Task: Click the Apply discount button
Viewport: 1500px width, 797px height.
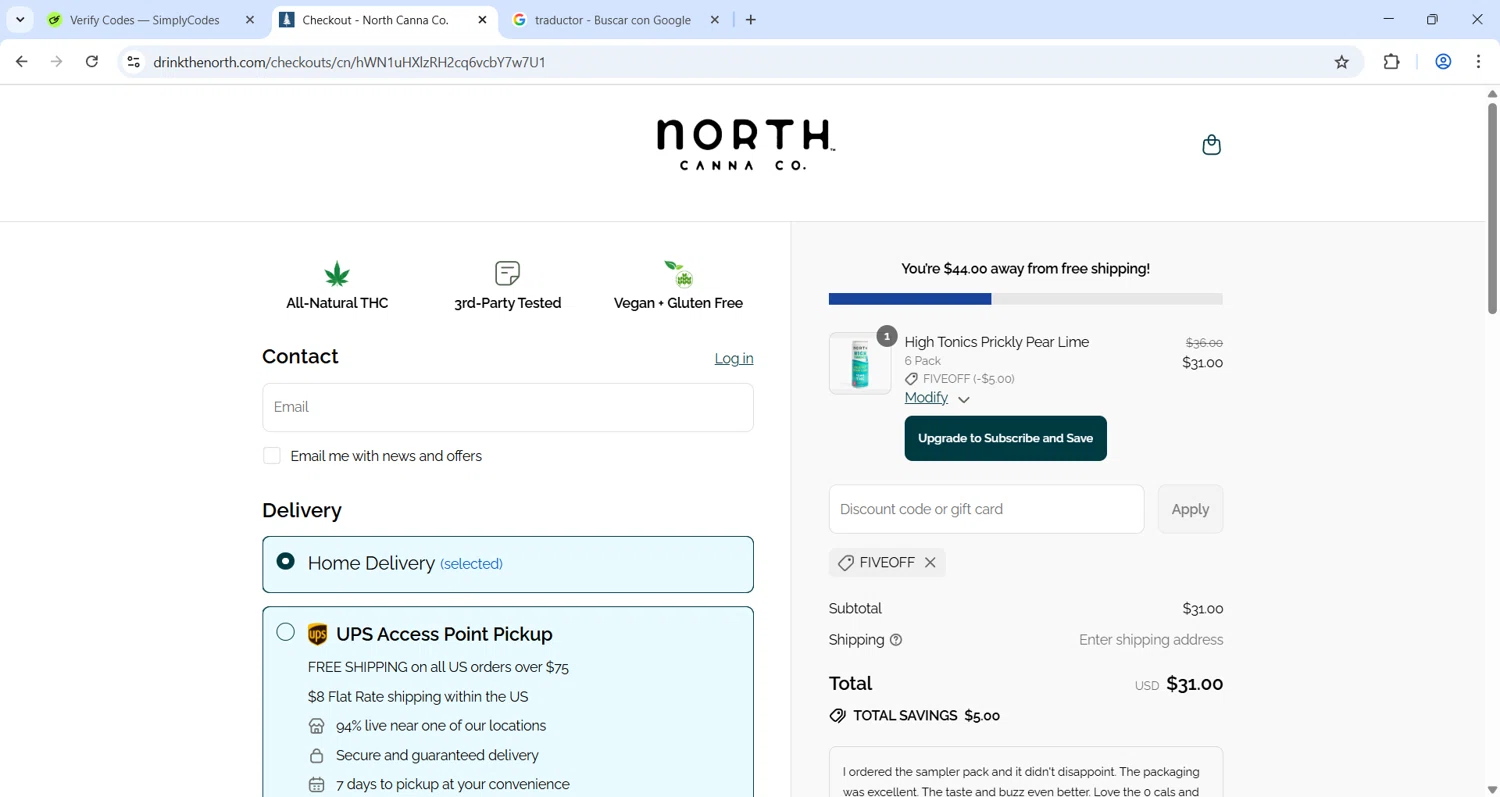Action: 1190,509
